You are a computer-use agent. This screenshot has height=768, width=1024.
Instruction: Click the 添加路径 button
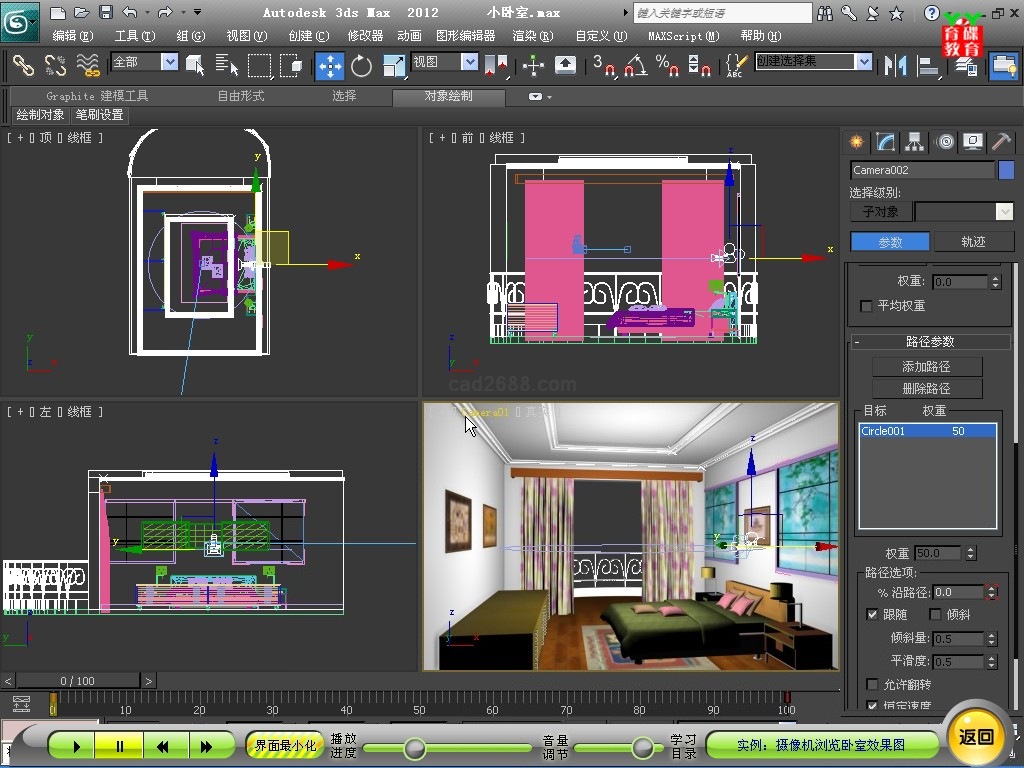pyautogui.click(x=926, y=367)
